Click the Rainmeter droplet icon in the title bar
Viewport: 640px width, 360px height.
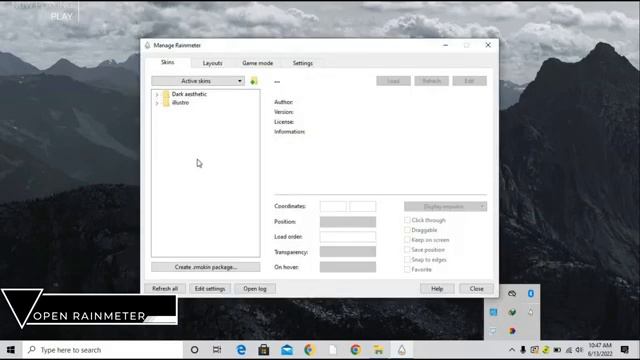coord(147,45)
